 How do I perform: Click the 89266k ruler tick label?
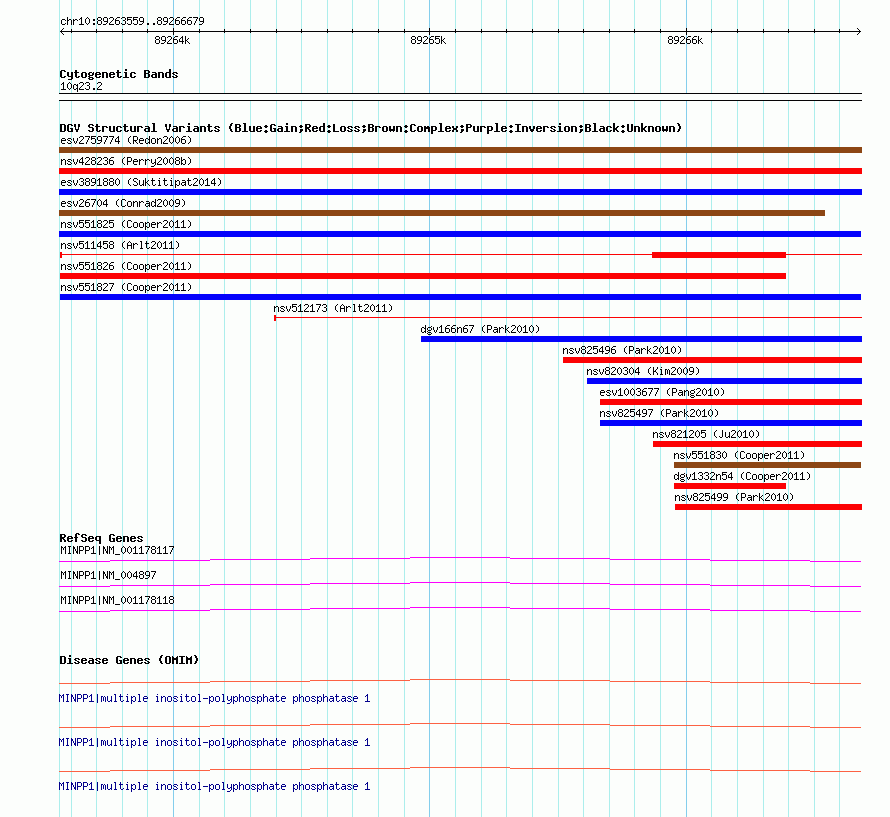[x=685, y=40]
